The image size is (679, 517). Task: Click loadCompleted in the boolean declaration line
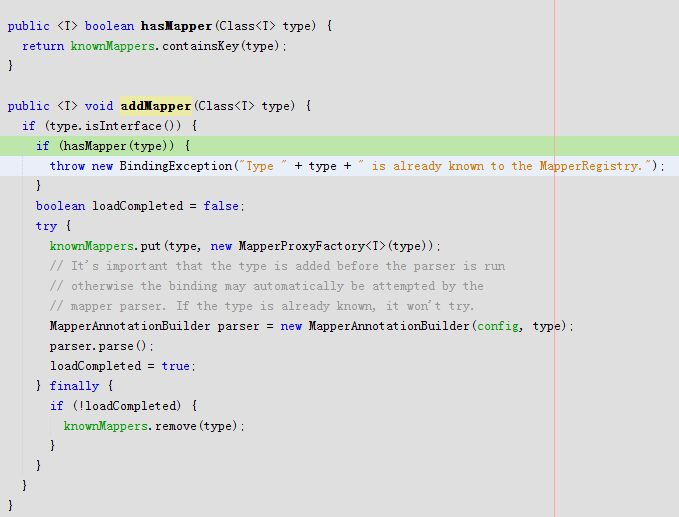click(x=137, y=206)
